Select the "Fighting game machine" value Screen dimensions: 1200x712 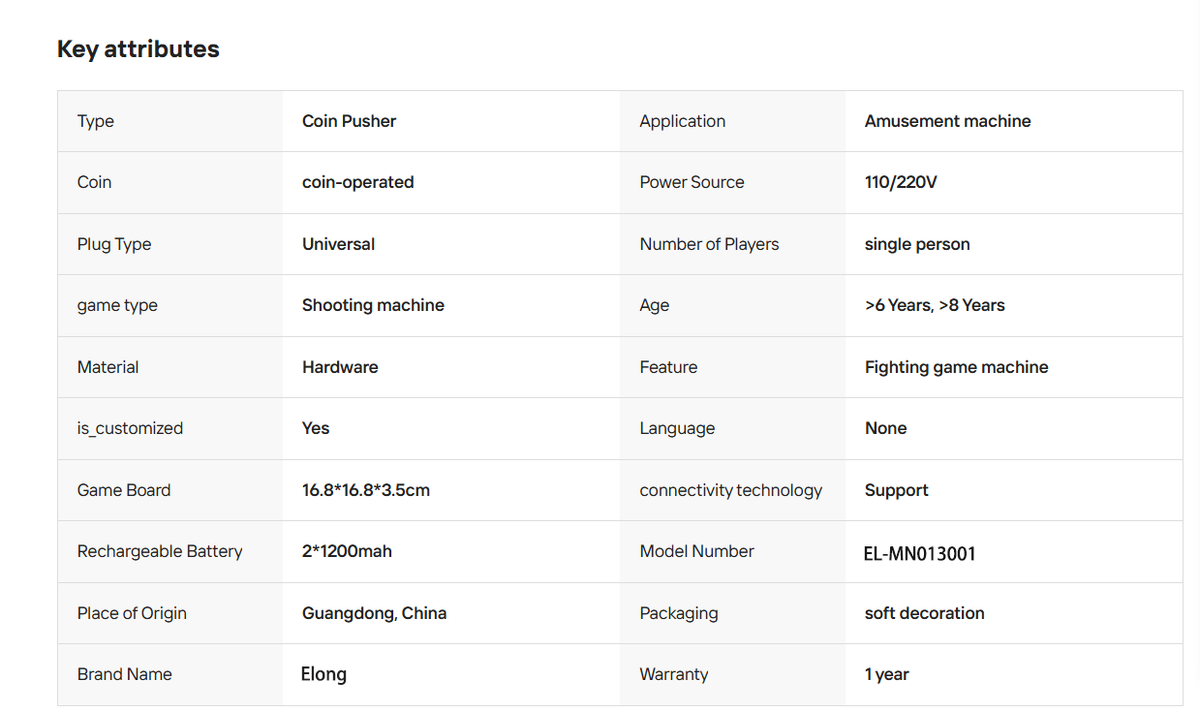[x=957, y=367]
